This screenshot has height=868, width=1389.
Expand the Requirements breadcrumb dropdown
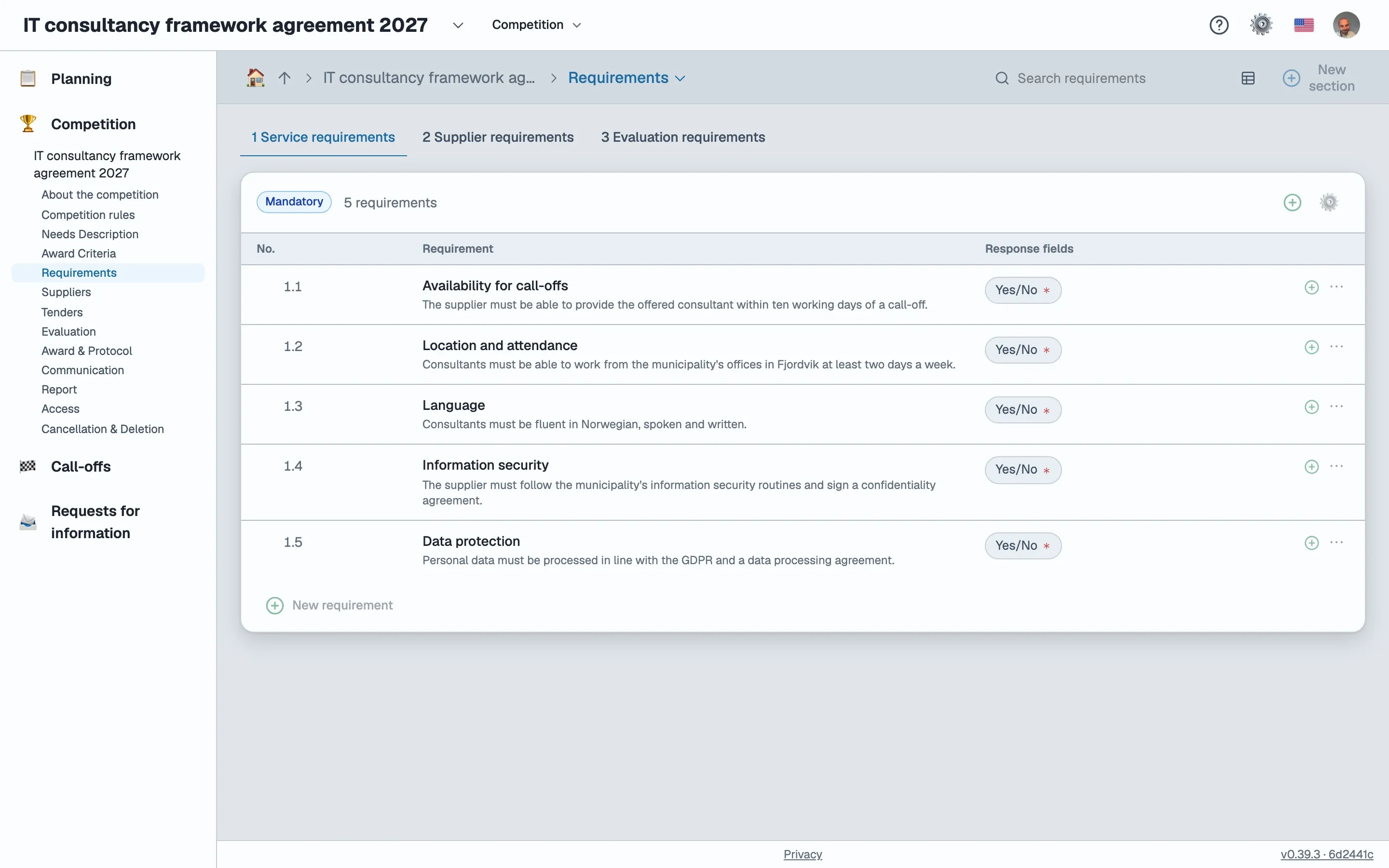coord(680,78)
